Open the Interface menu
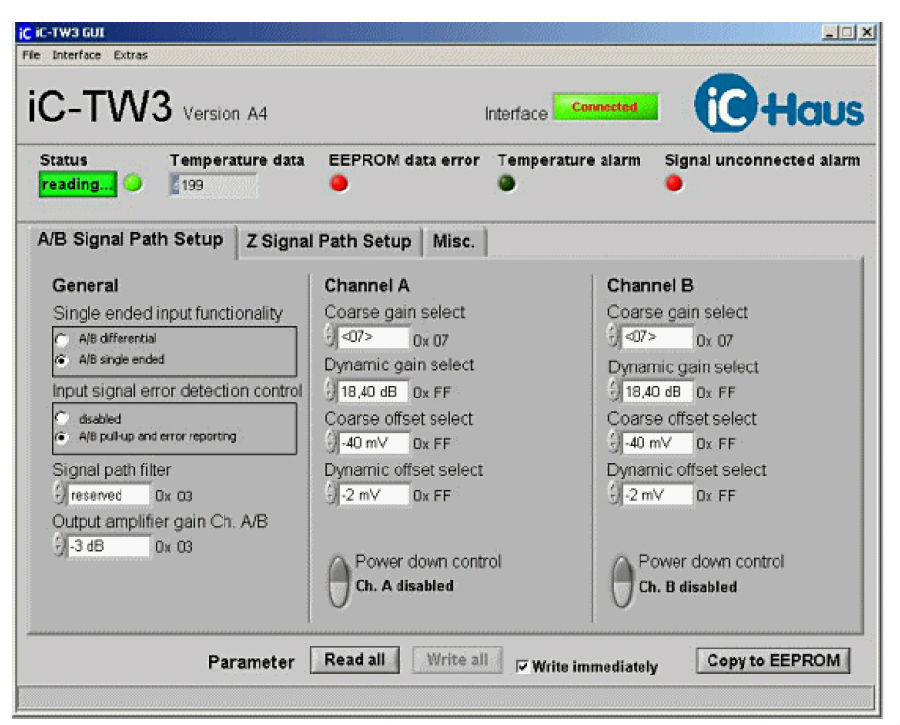The image size is (900, 725). pyautogui.click(x=76, y=55)
